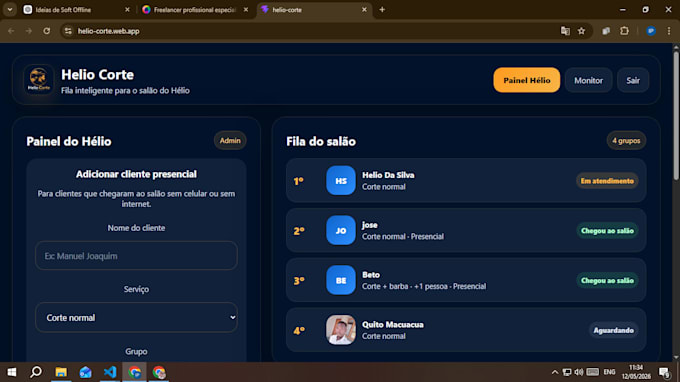Bookmark this page with the star icon
This screenshot has width=680, height=382.
click(x=582, y=31)
